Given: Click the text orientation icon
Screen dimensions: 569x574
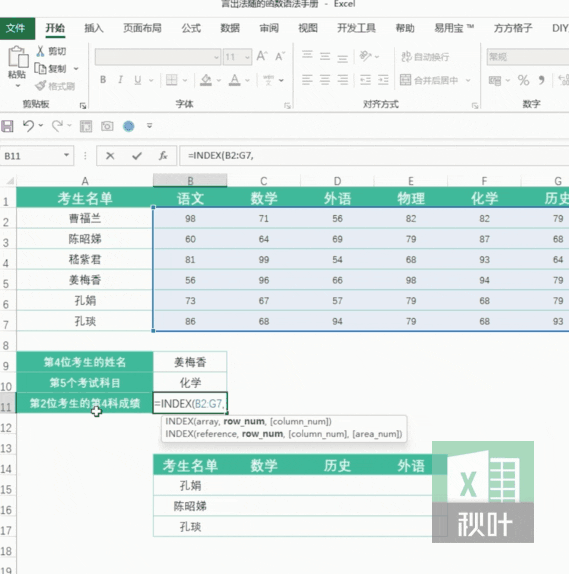Looking at the screenshot, I should [365, 56].
